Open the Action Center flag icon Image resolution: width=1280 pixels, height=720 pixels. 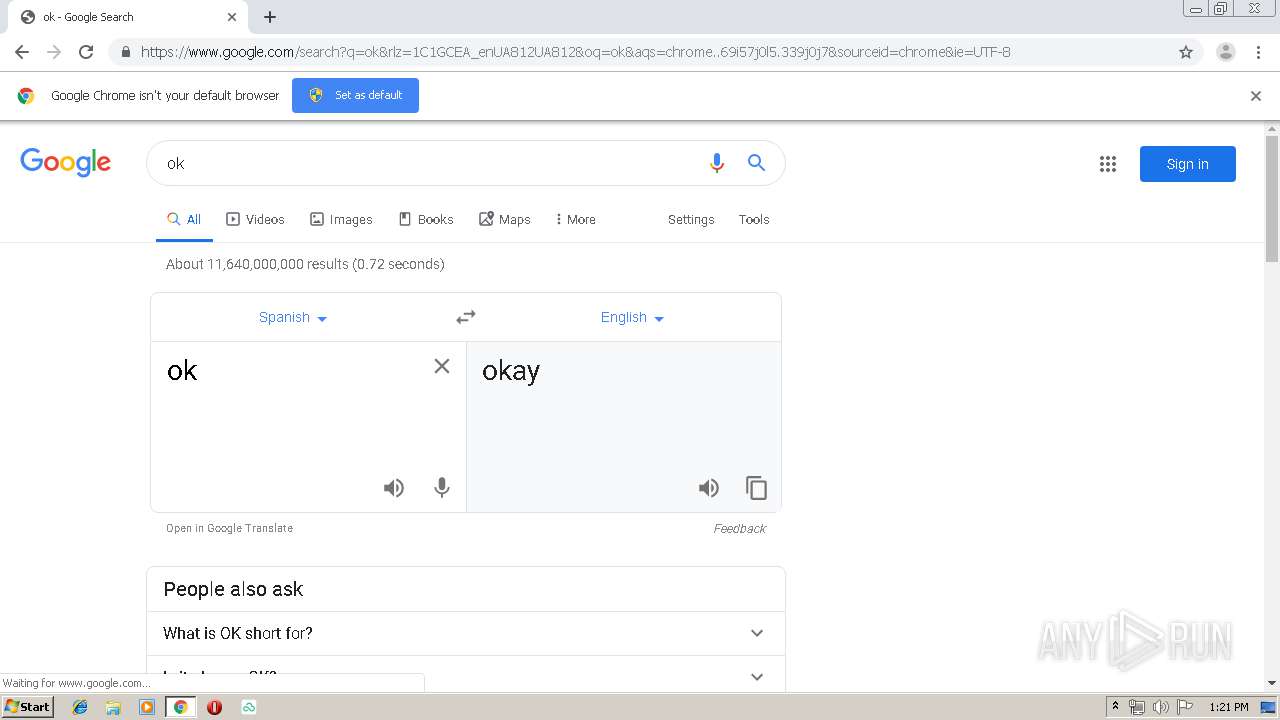coord(1184,707)
